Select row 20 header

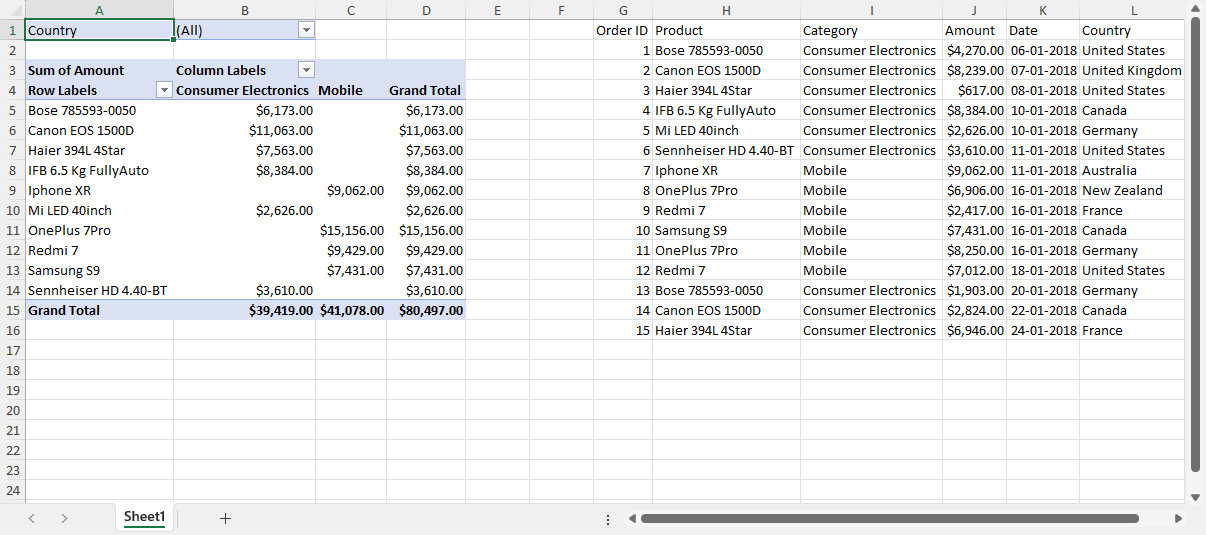(12, 410)
